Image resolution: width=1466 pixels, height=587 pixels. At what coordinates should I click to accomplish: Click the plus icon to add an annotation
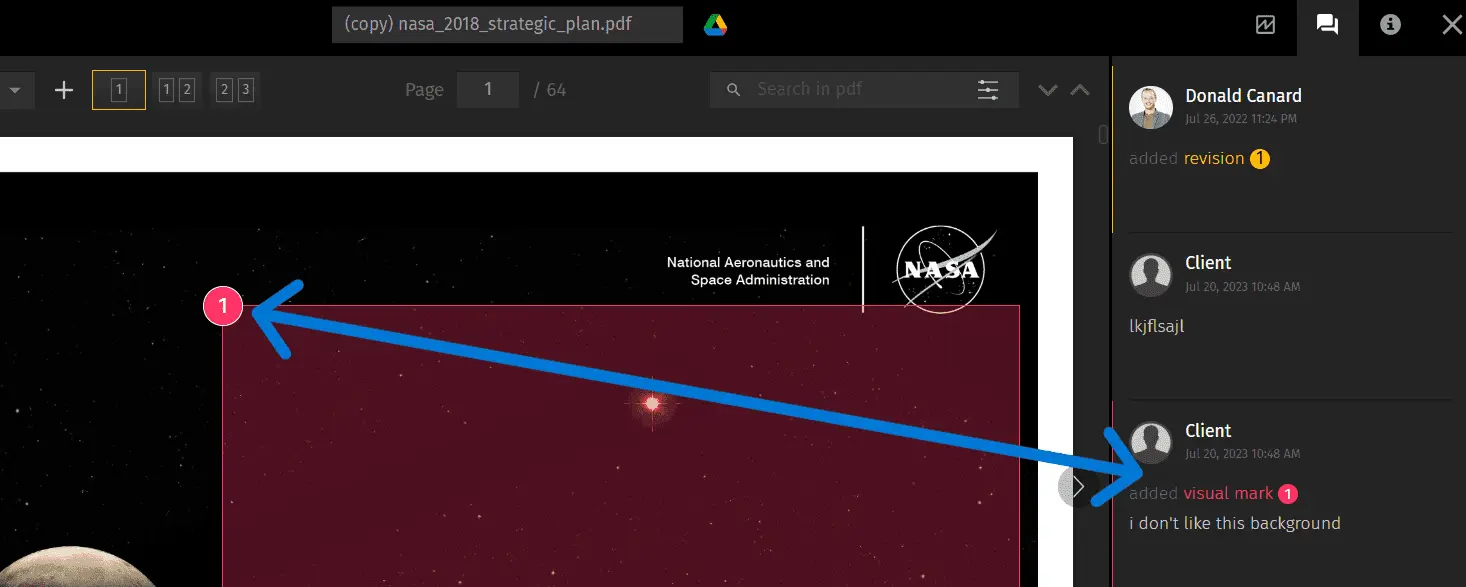coord(63,89)
